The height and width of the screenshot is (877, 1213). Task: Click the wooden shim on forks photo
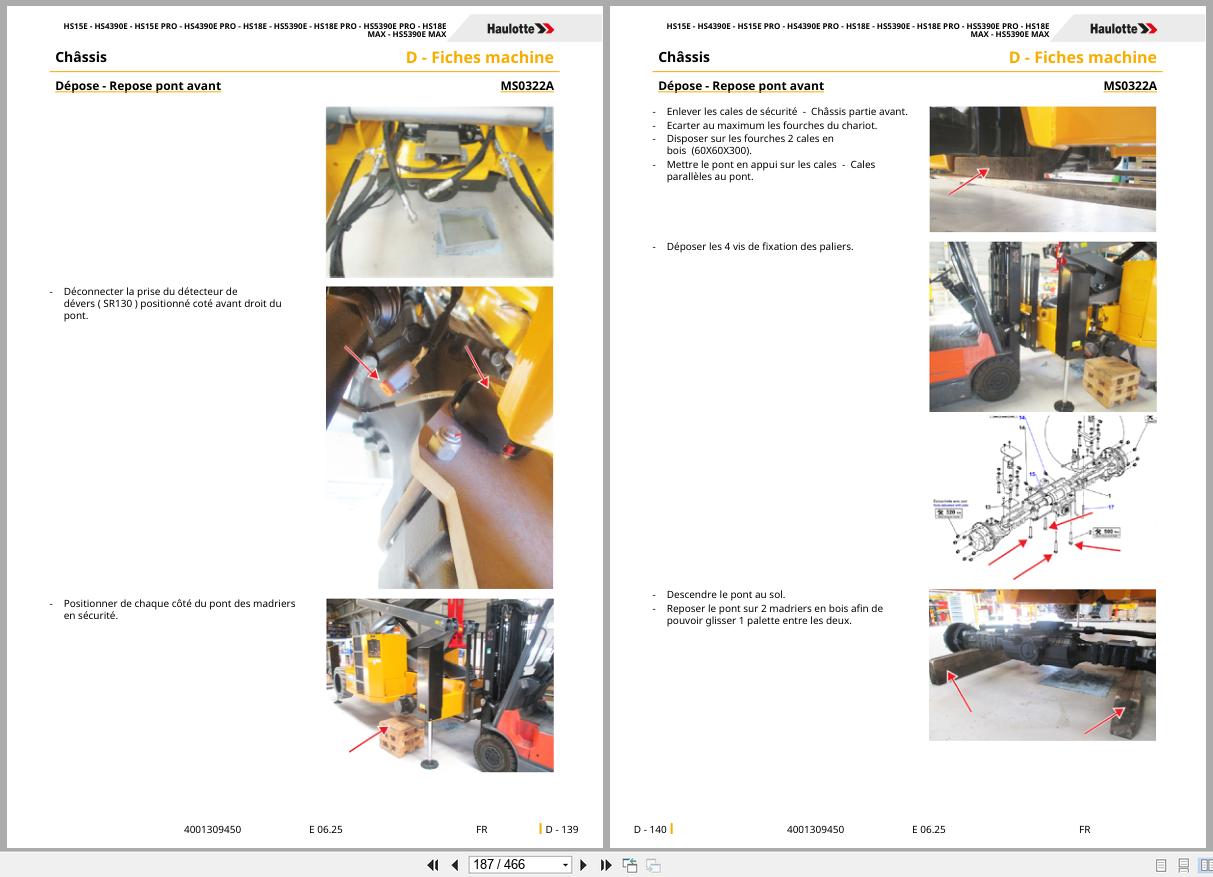(x=1043, y=169)
